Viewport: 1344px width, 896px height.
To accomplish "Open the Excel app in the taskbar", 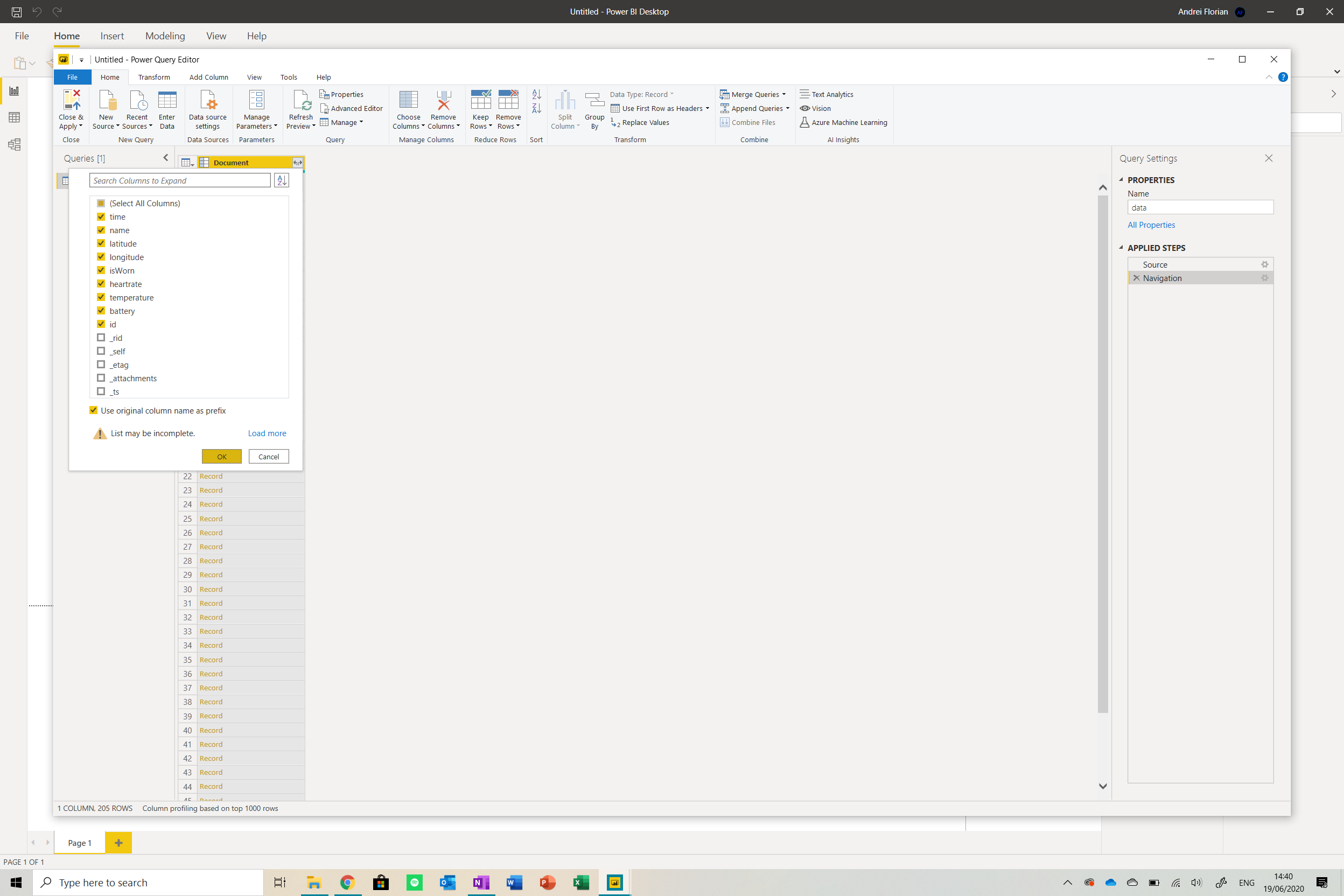I will 580,883.
